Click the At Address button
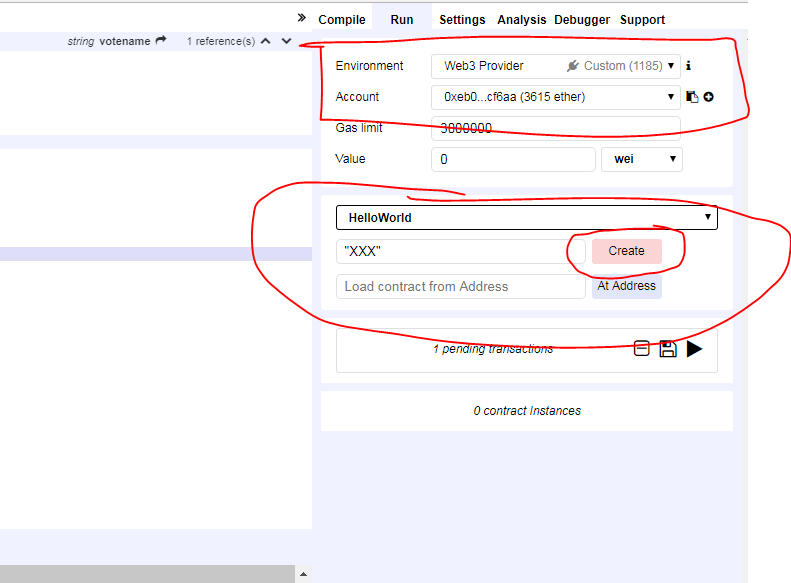Image resolution: width=791 pixels, height=583 pixels. (627, 286)
